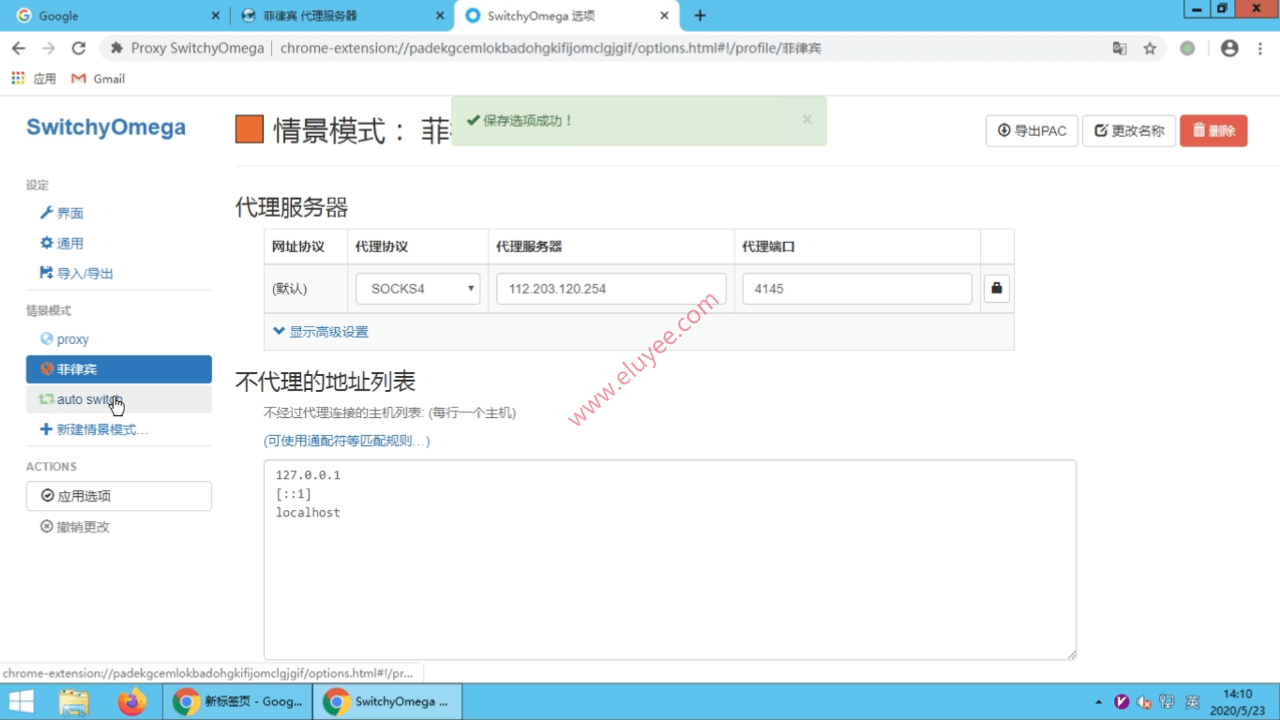Open the 通用 general settings
Image resolution: width=1280 pixels, height=720 pixels.
[67, 243]
